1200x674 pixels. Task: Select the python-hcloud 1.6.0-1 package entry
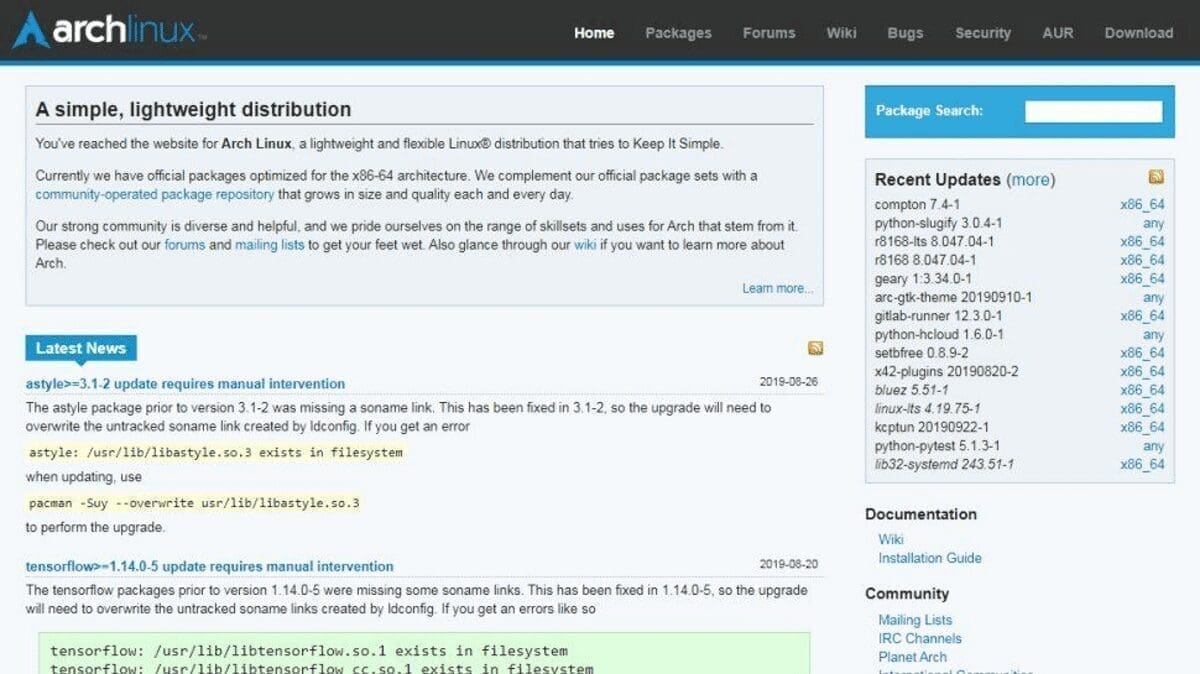coord(939,334)
